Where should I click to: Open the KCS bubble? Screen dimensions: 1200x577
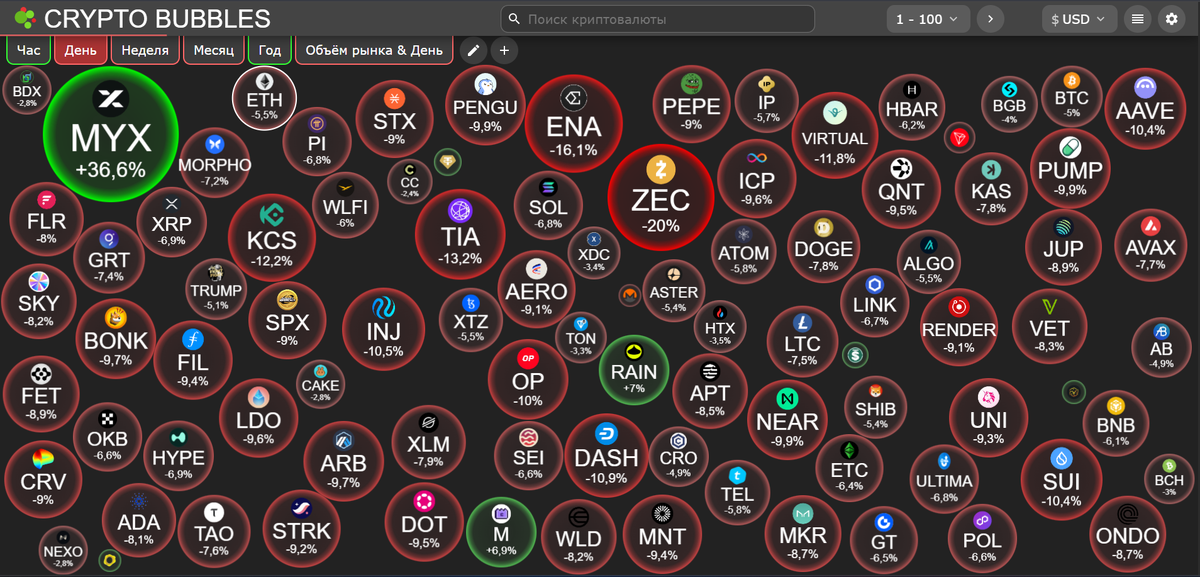coord(271,239)
